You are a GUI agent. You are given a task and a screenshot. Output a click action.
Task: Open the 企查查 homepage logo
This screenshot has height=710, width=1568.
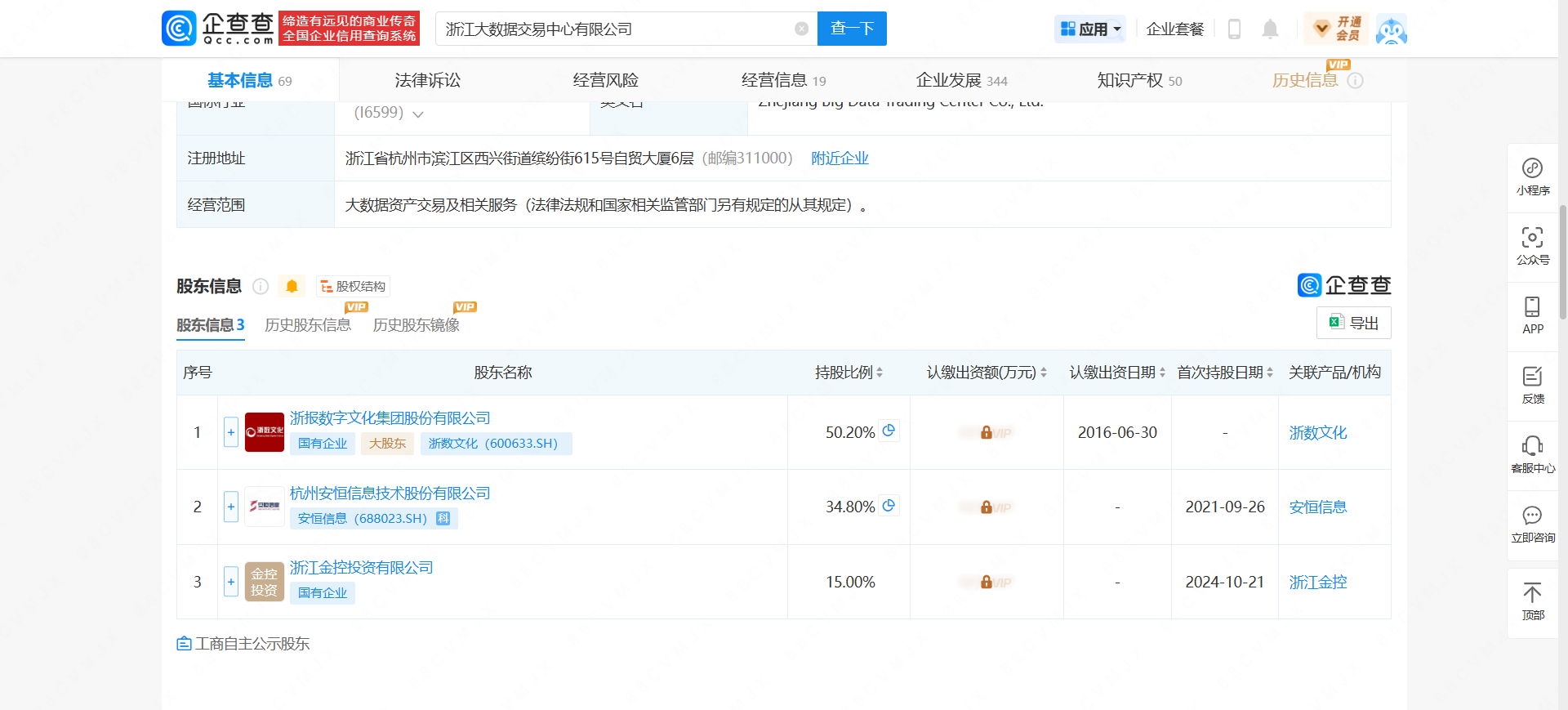tap(218, 28)
